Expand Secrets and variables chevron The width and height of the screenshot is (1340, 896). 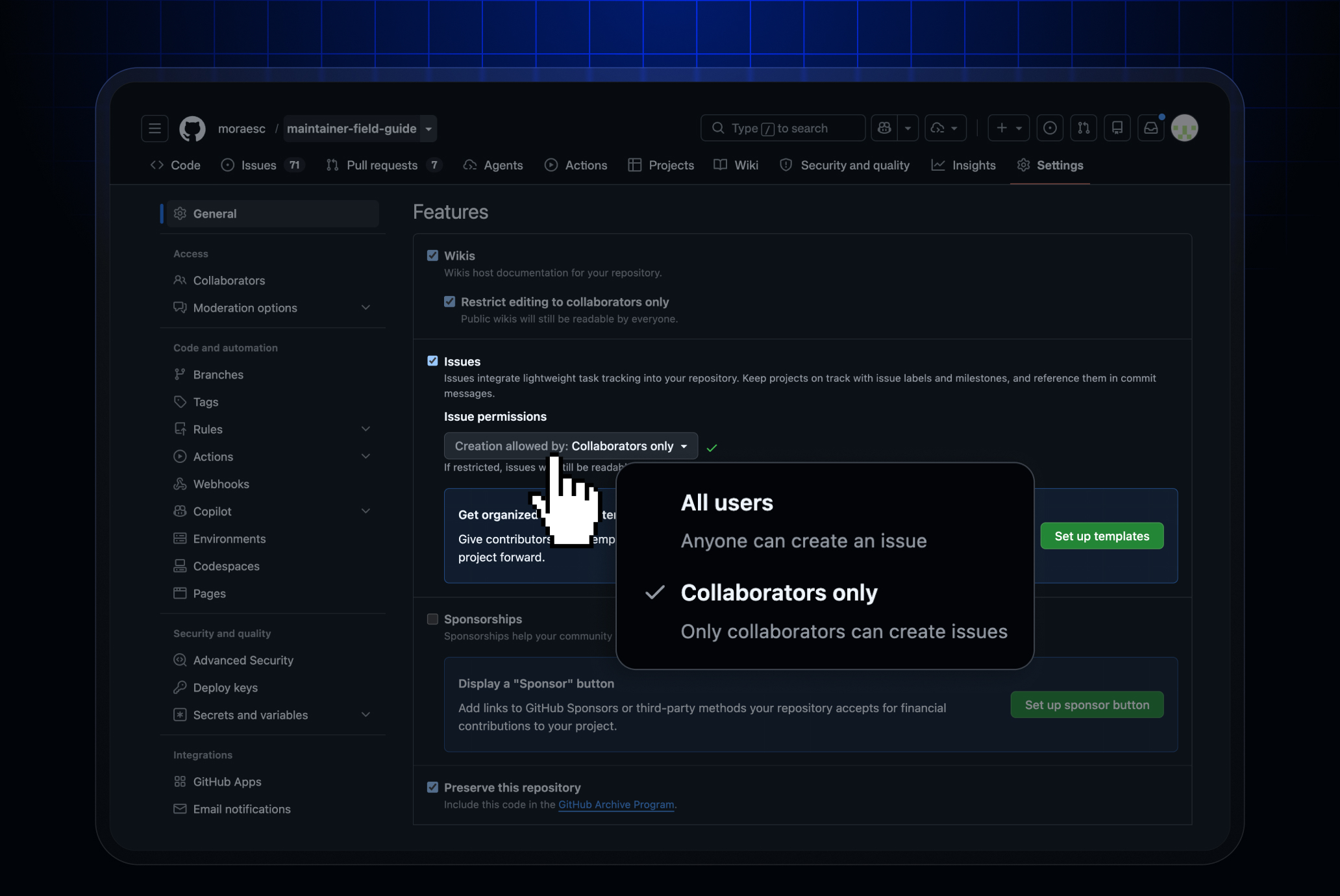(x=366, y=715)
